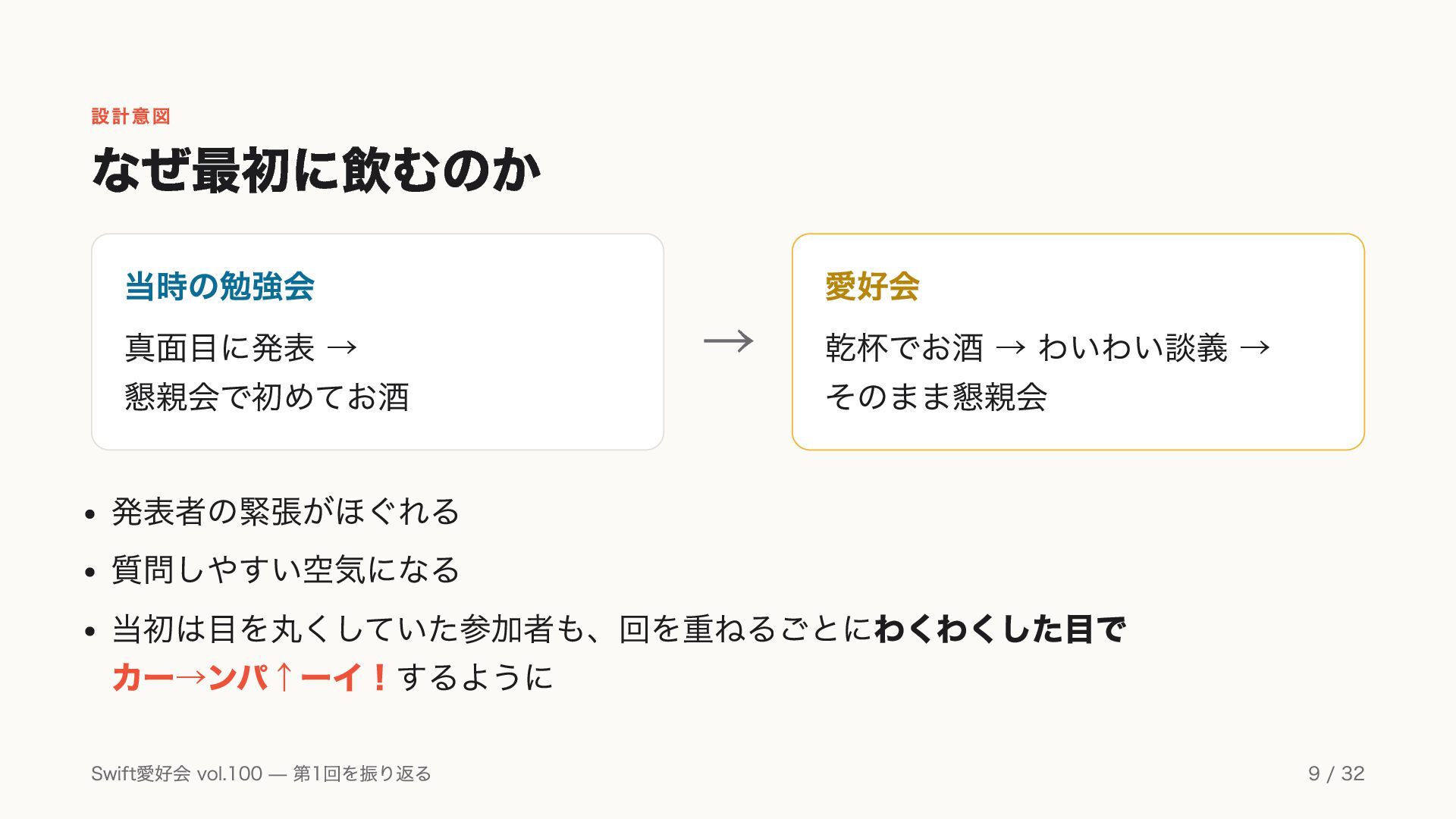1456x819 pixels.
Task: Click the arrow after 真面目に発表
Action: tap(342, 348)
